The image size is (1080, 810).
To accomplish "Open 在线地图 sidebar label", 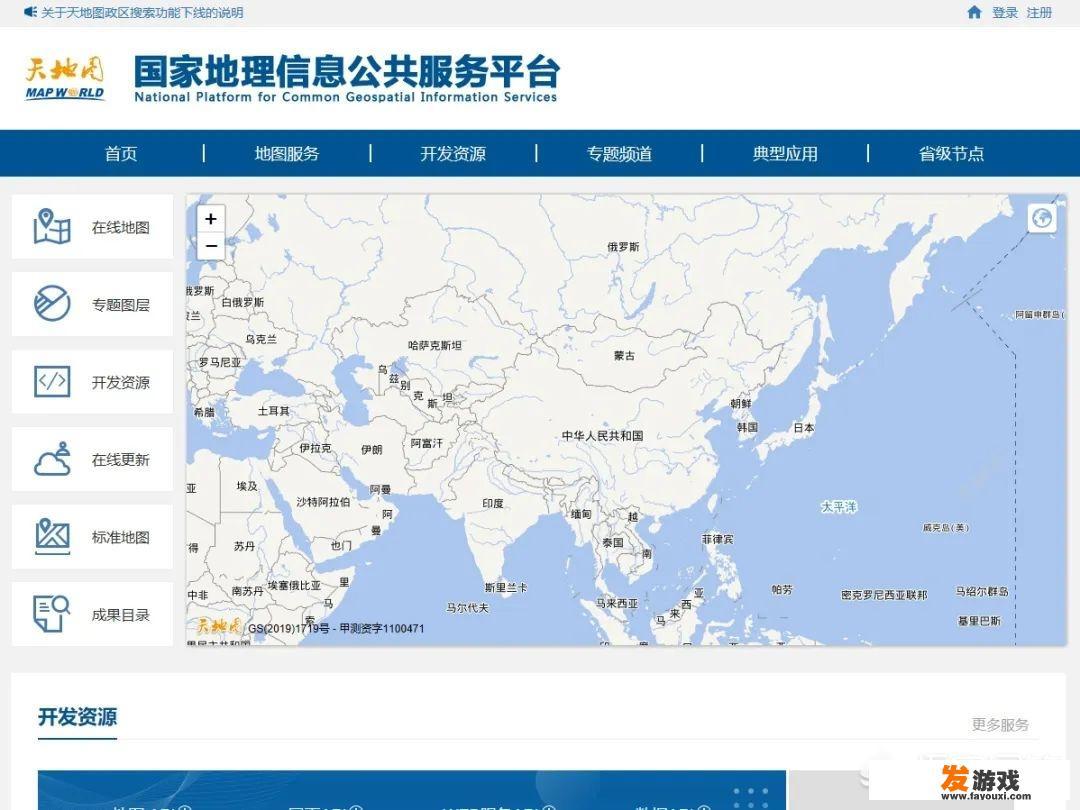I will tap(121, 227).
